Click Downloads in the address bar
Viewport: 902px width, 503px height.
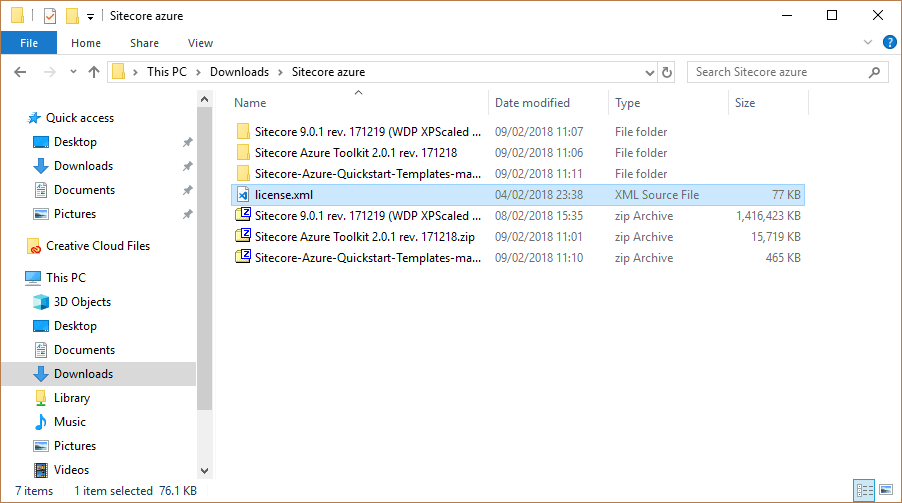click(x=239, y=72)
